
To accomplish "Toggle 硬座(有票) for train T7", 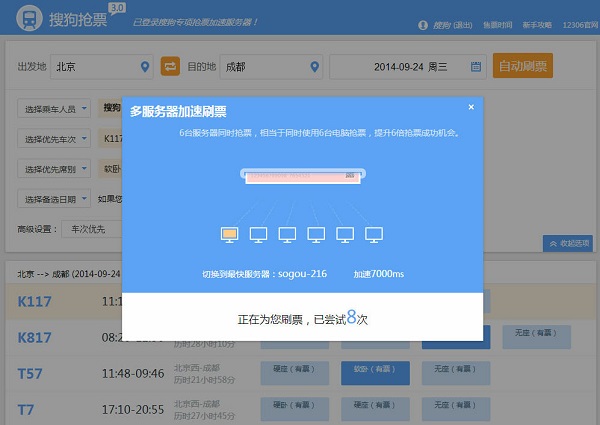I will (x=375, y=409).
